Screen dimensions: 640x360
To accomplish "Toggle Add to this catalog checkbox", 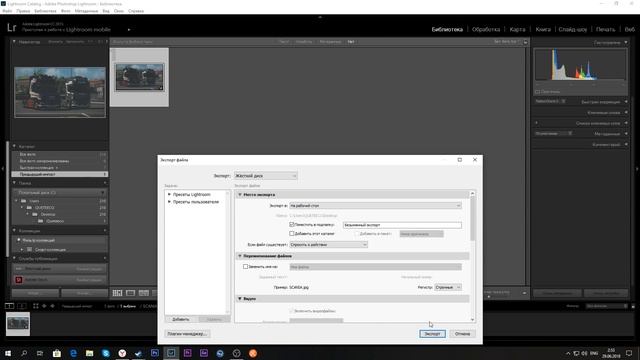I will (x=291, y=233).
